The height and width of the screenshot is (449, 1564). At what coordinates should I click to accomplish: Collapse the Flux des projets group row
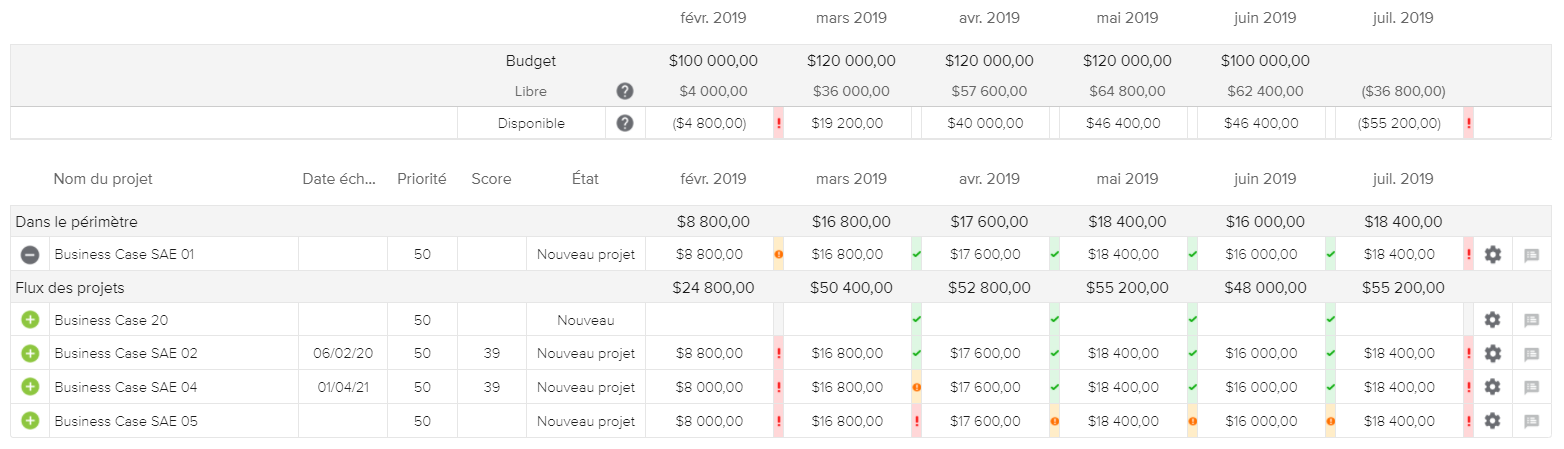tap(69, 288)
